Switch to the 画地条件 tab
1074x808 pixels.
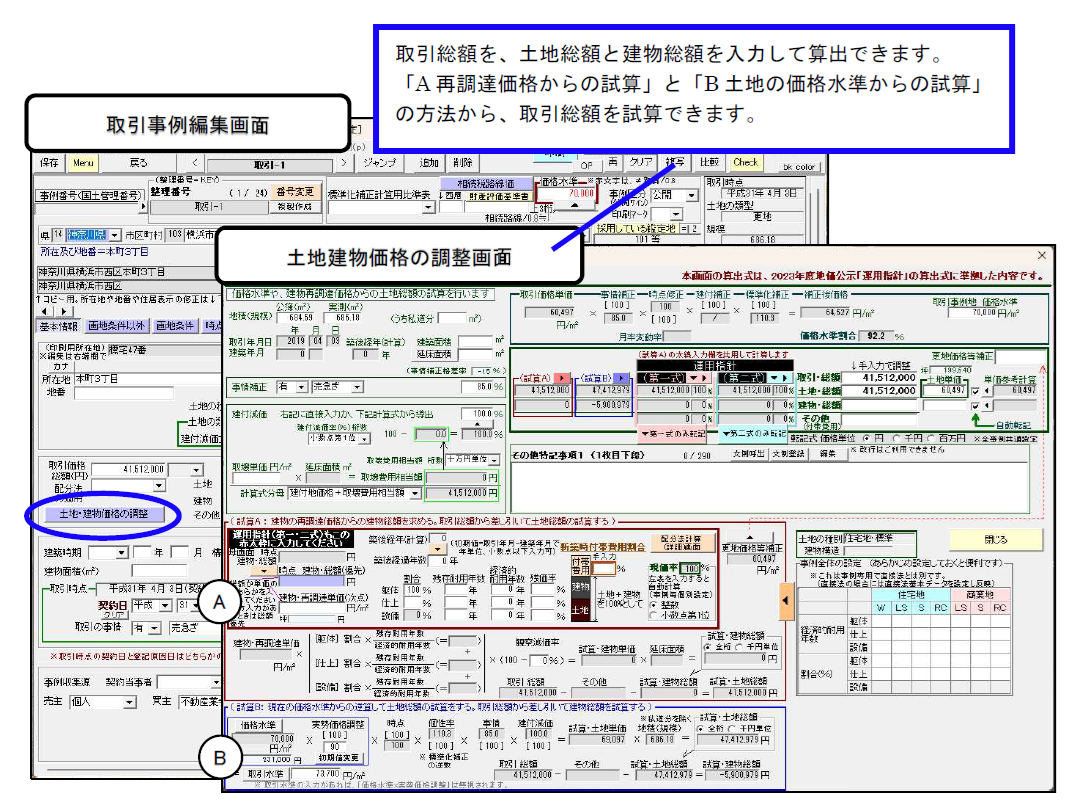pyautogui.click(x=175, y=327)
